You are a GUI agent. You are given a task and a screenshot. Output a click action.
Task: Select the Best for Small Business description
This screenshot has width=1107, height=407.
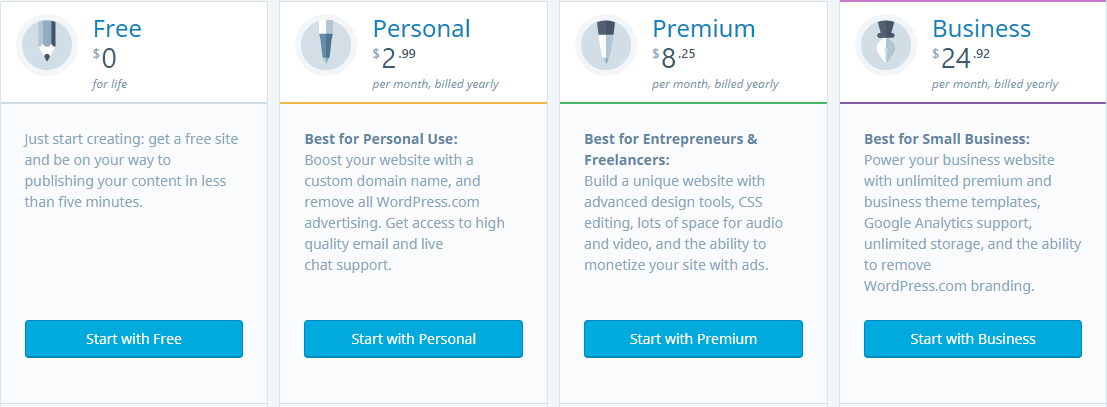click(973, 213)
